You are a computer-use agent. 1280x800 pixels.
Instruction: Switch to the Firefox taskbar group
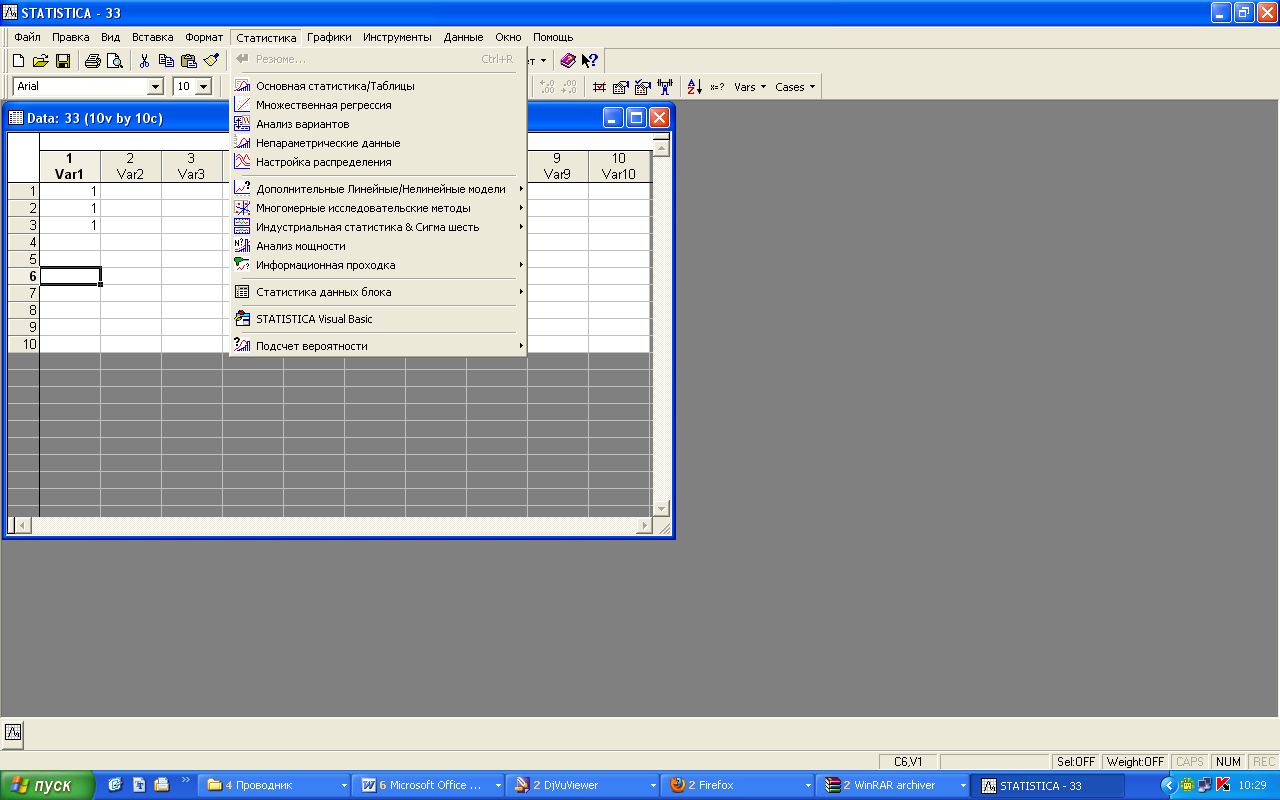(736, 785)
